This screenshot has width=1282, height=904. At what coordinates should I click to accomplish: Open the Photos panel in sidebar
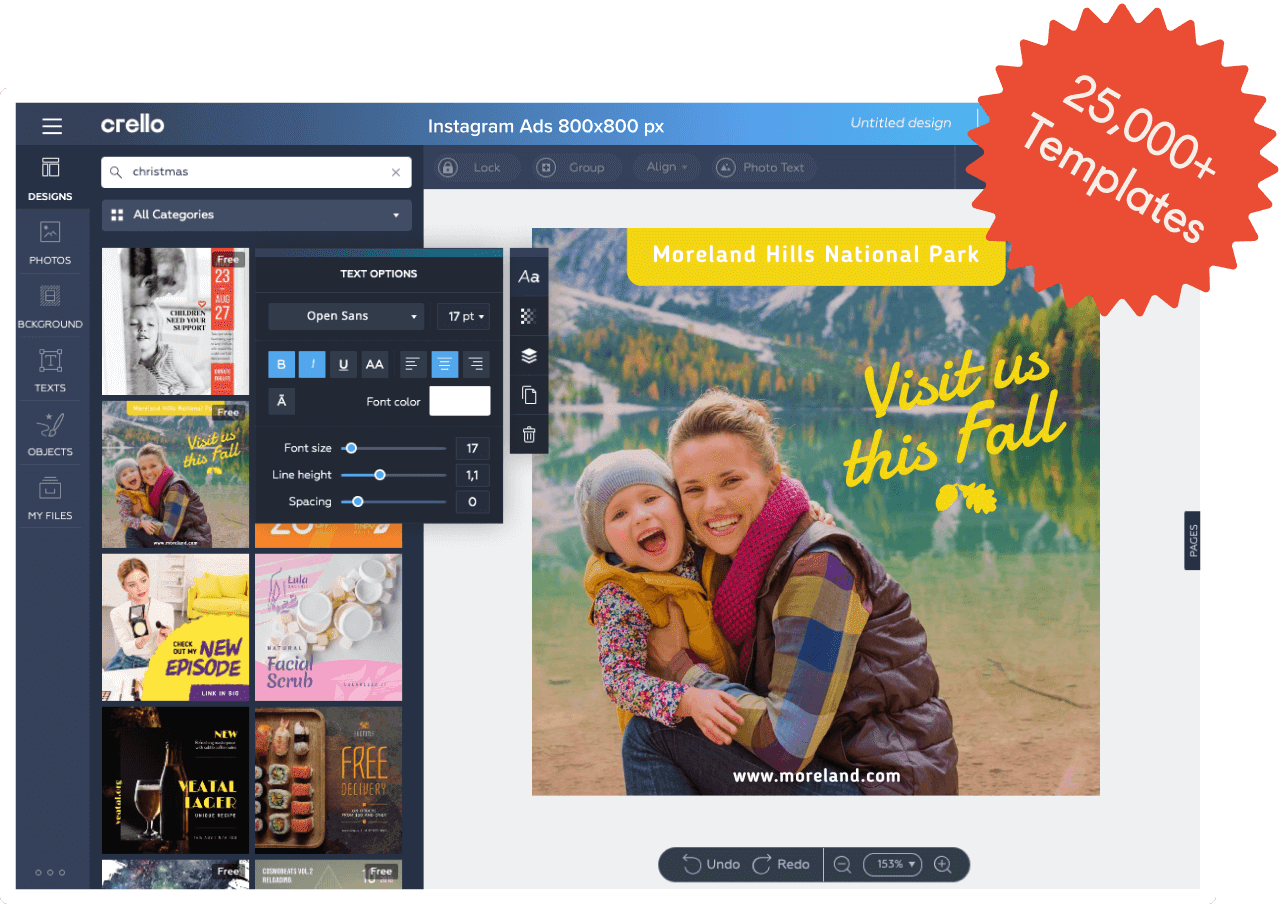tap(50, 242)
